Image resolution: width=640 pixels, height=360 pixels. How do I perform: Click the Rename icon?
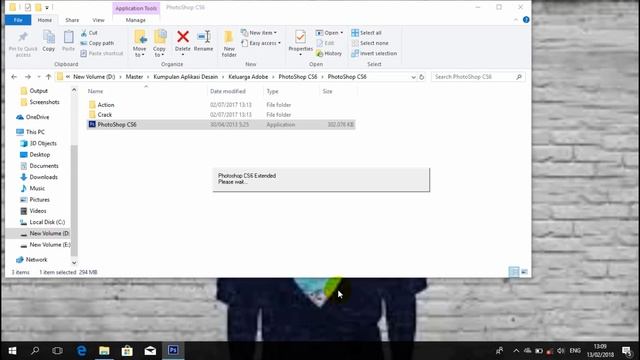click(203, 37)
